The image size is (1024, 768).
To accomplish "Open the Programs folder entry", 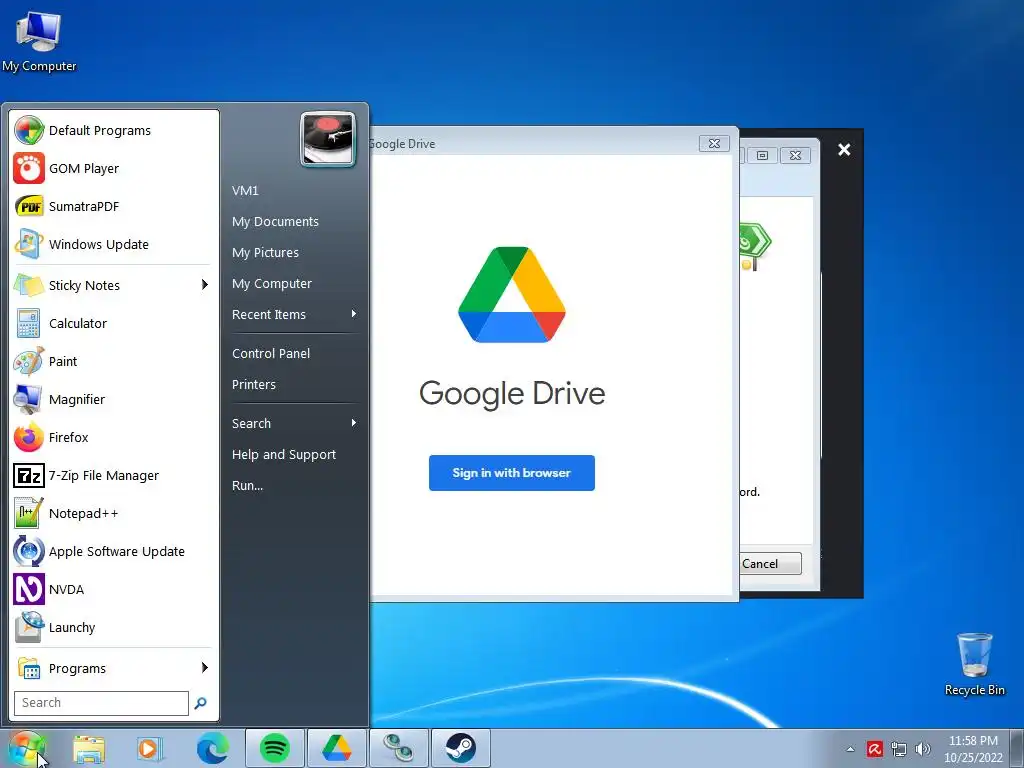I will click(114, 668).
